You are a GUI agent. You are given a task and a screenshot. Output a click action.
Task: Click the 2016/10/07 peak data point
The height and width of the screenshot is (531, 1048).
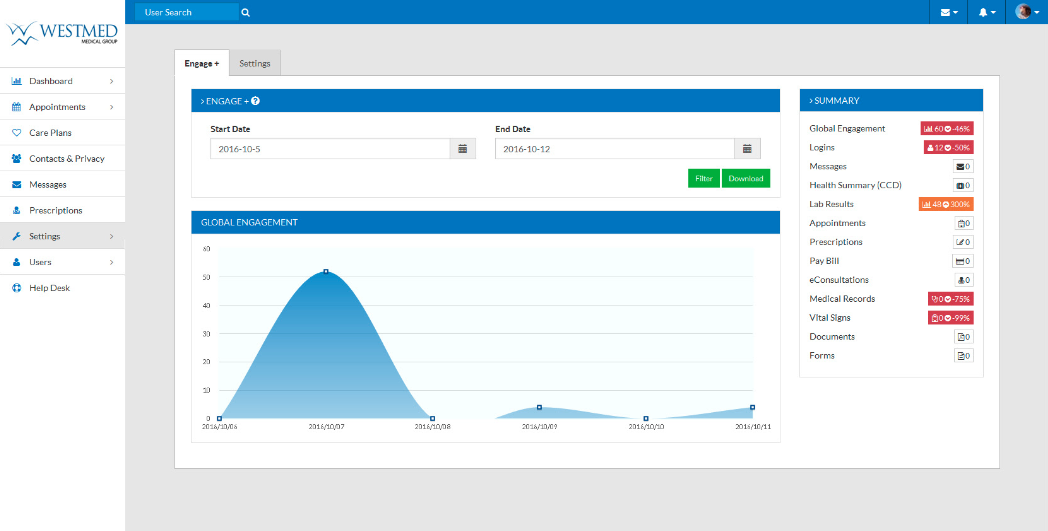pos(326,271)
